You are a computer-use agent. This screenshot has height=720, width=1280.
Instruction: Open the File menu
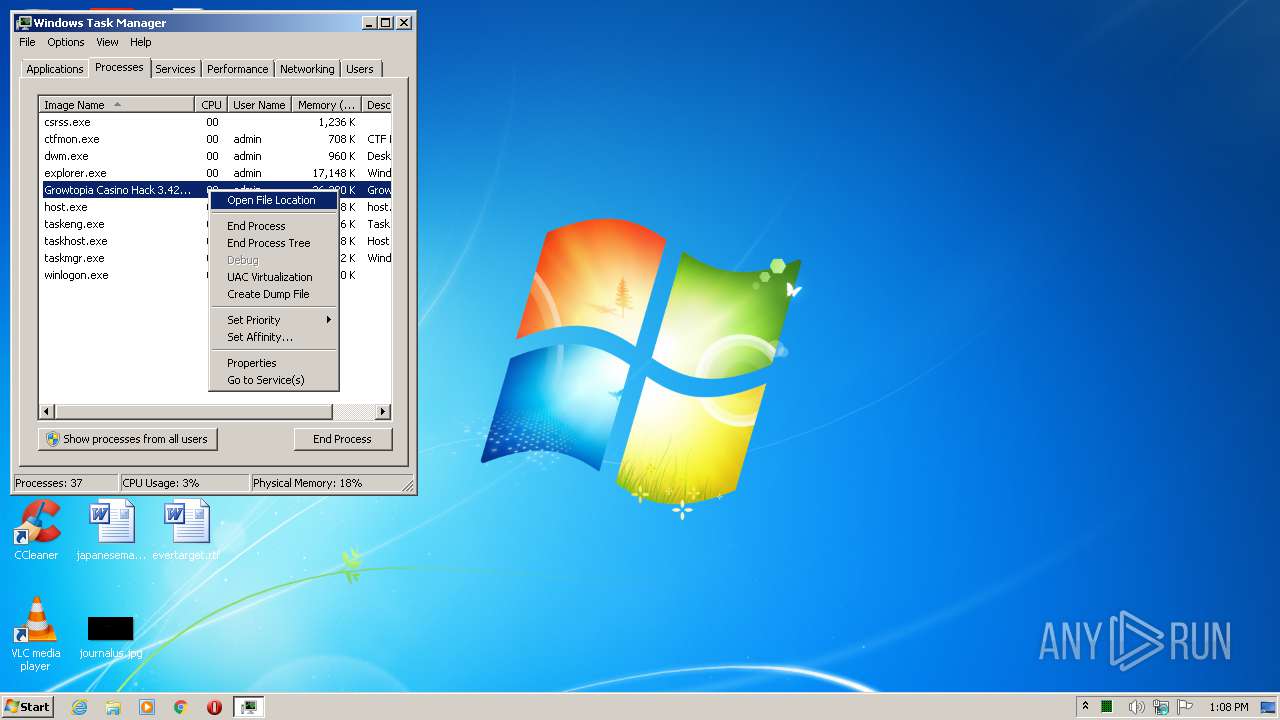coord(27,42)
